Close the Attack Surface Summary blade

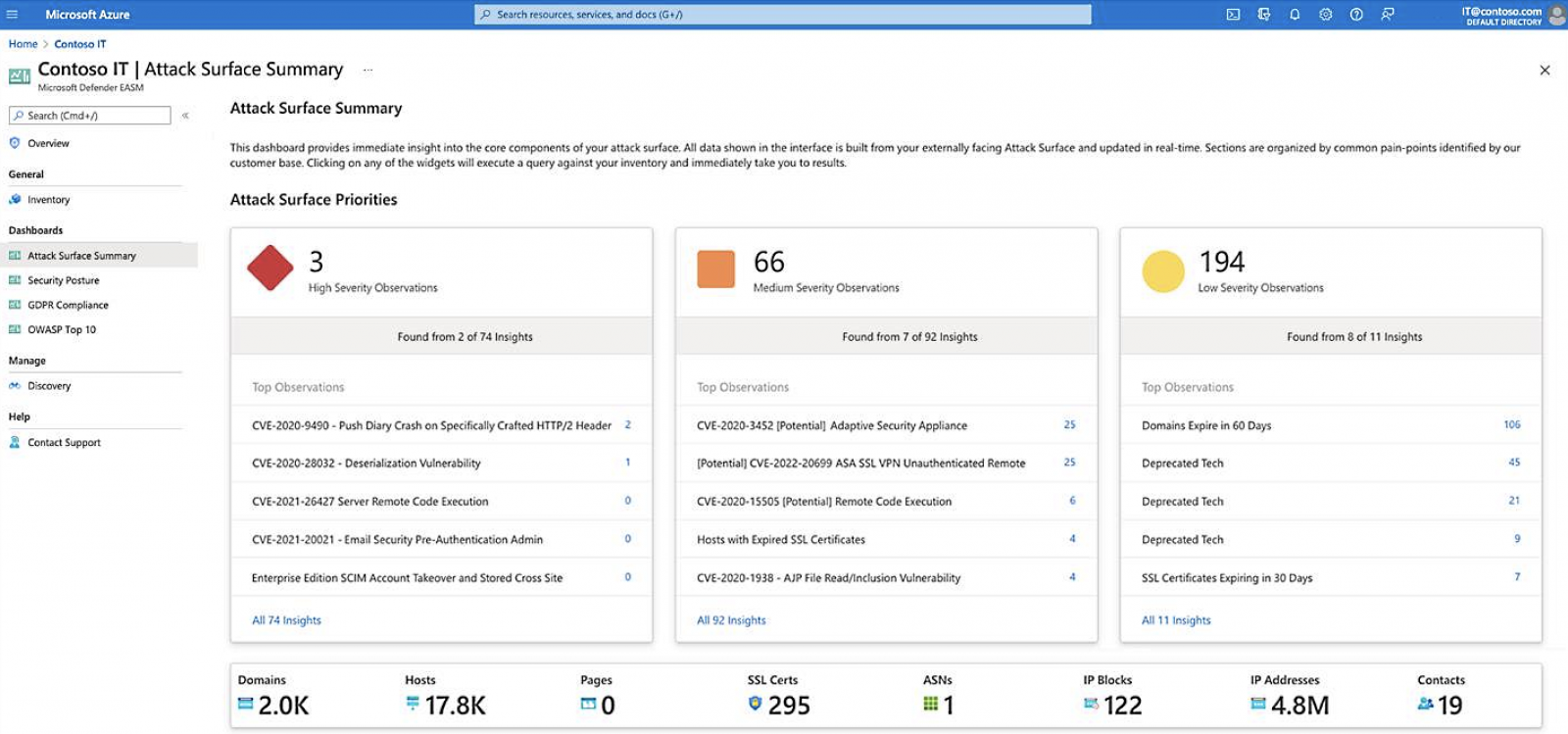[1544, 71]
